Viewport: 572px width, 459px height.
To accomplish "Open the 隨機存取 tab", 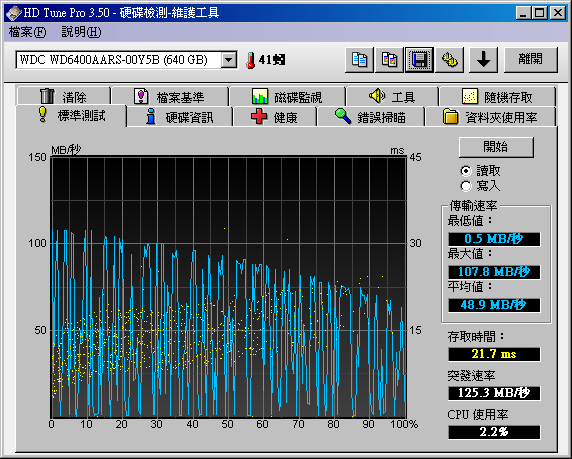I will (497, 97).
